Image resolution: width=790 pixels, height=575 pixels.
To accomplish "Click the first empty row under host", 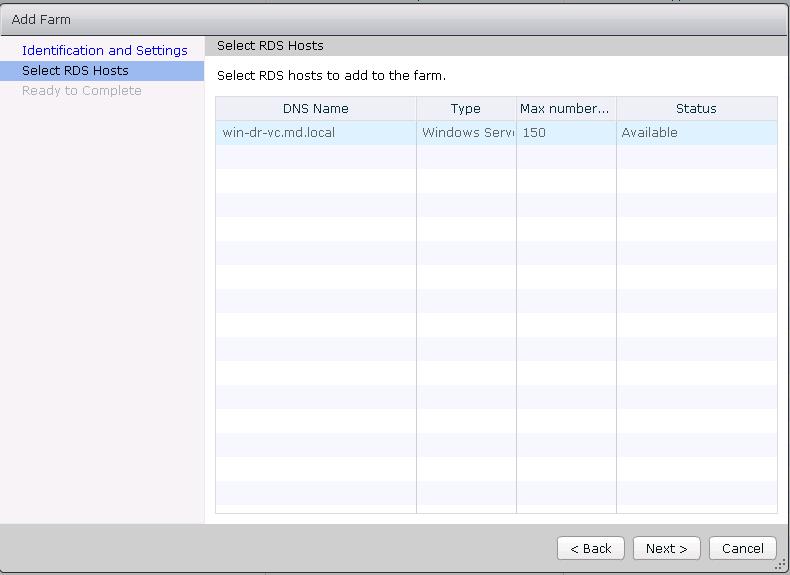I will pos(315,157).
